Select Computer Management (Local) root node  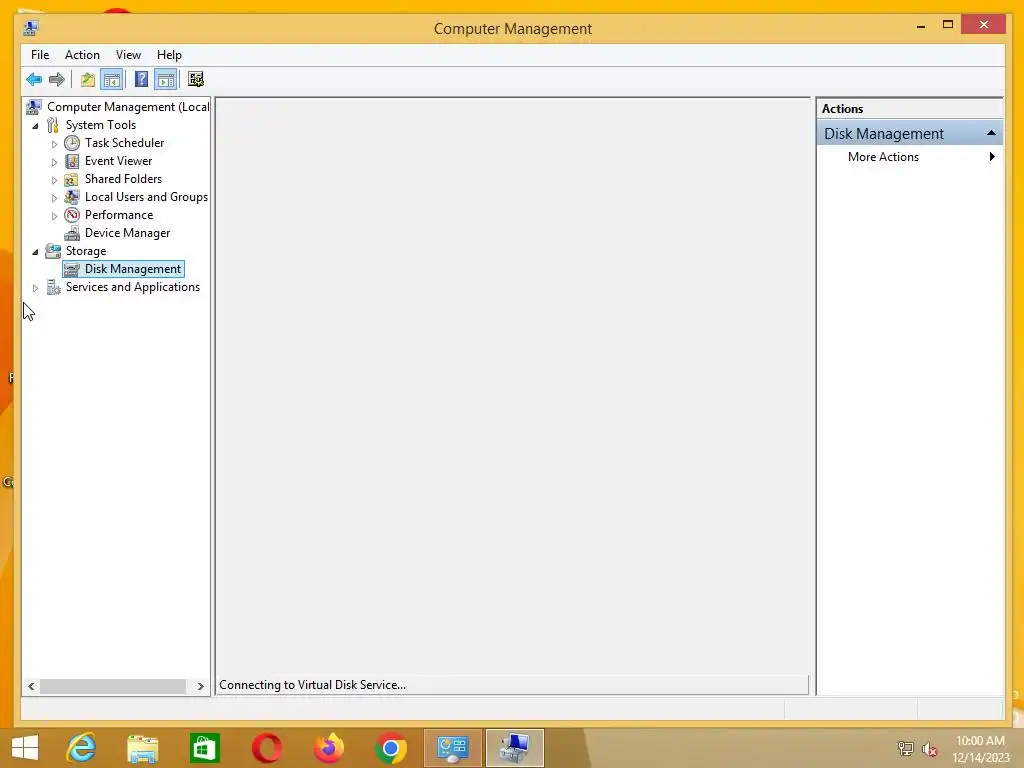(x=128, y=107)
